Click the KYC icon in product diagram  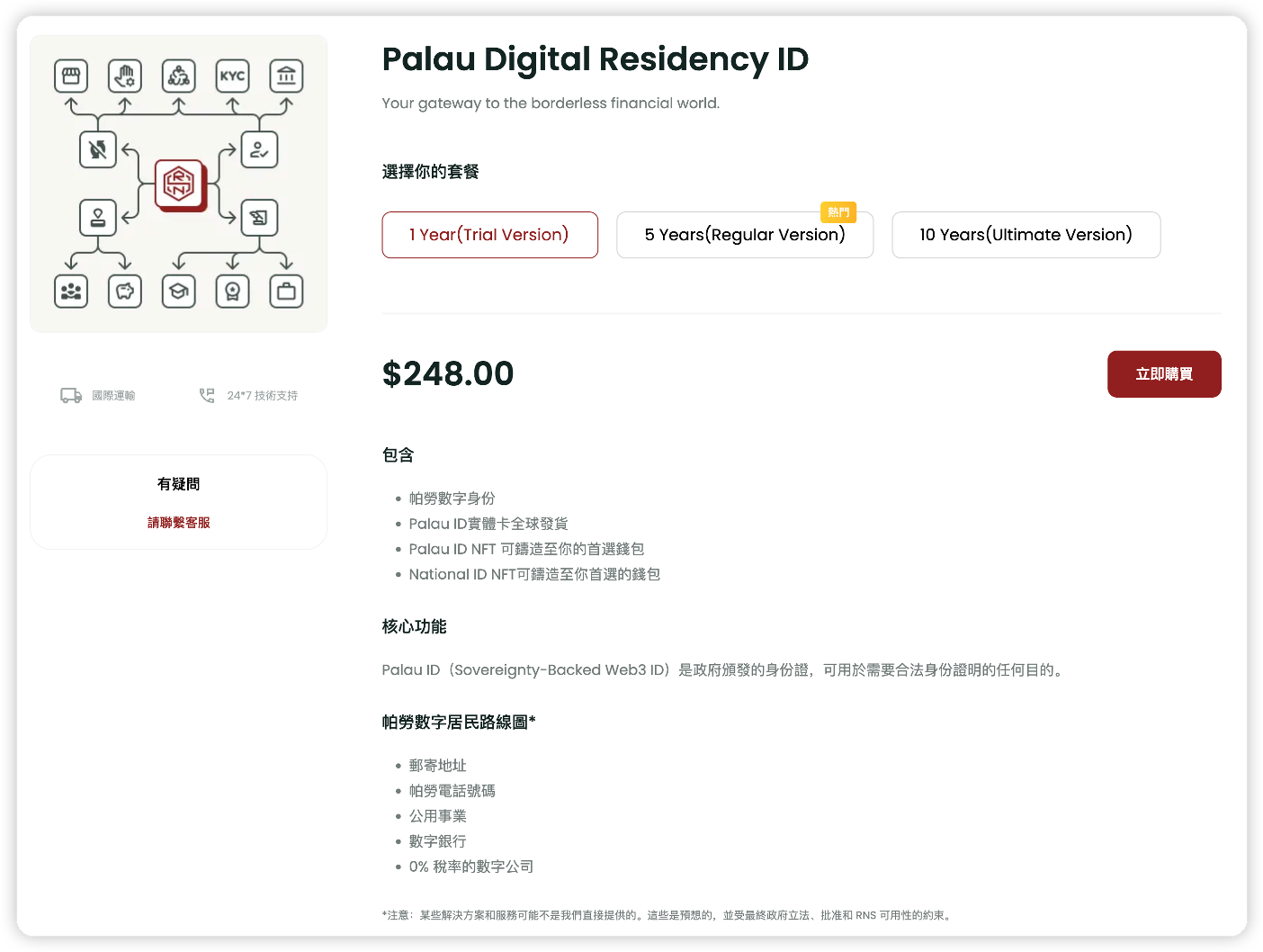point(233,76)
